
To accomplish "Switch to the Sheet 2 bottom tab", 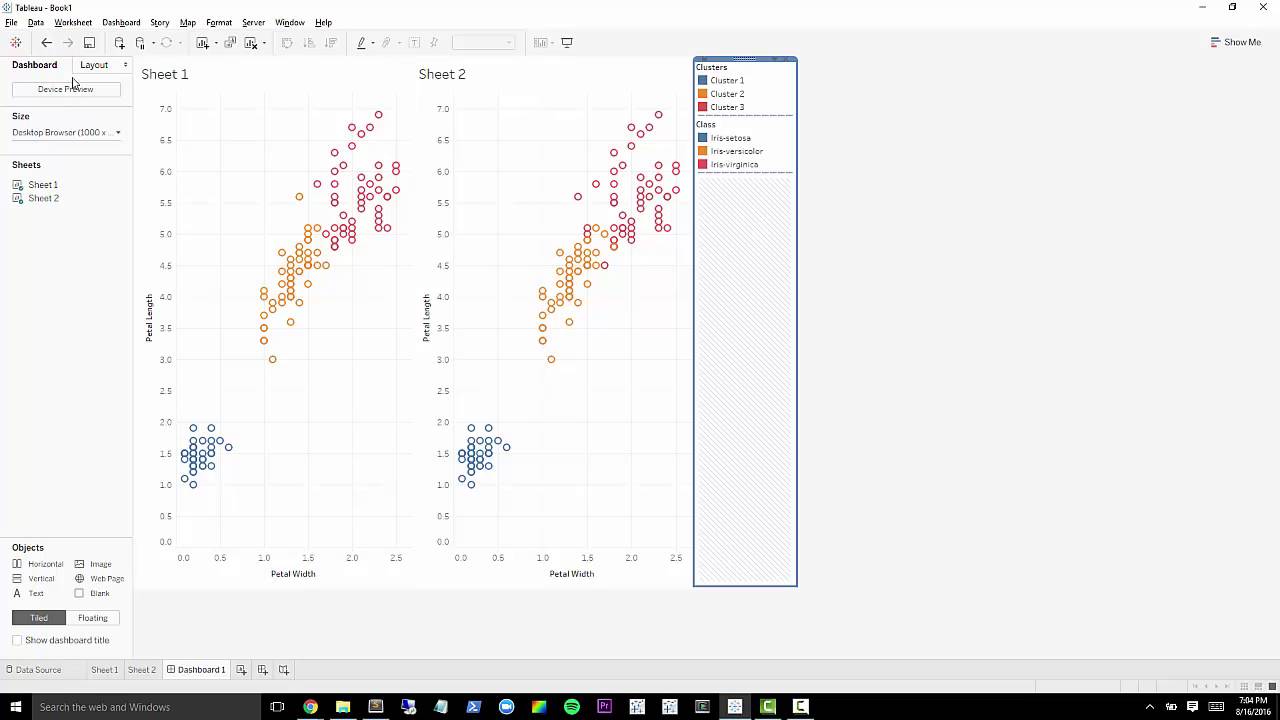I will 141,670.
